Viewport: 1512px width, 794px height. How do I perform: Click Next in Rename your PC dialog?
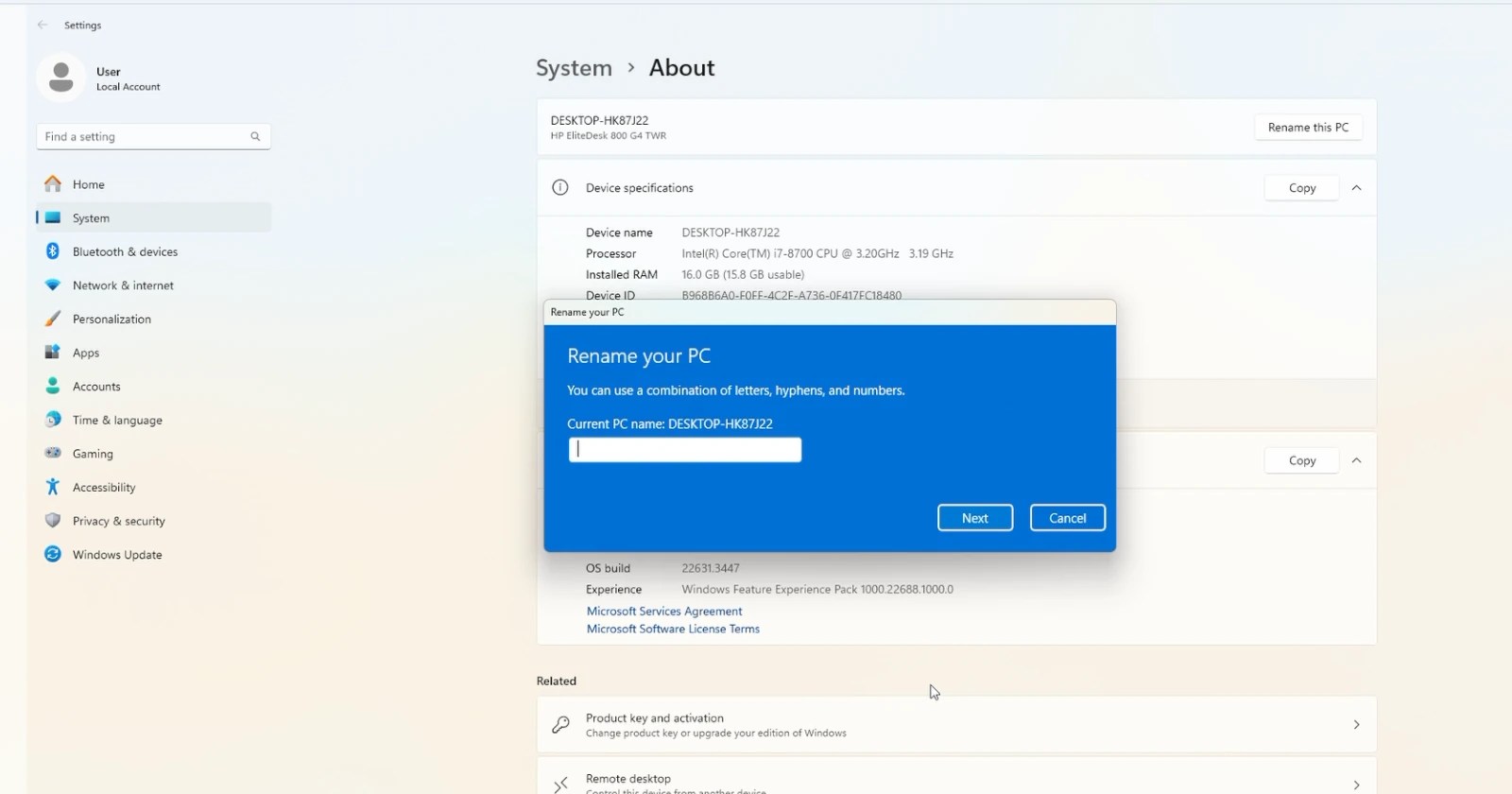[975, 518]
